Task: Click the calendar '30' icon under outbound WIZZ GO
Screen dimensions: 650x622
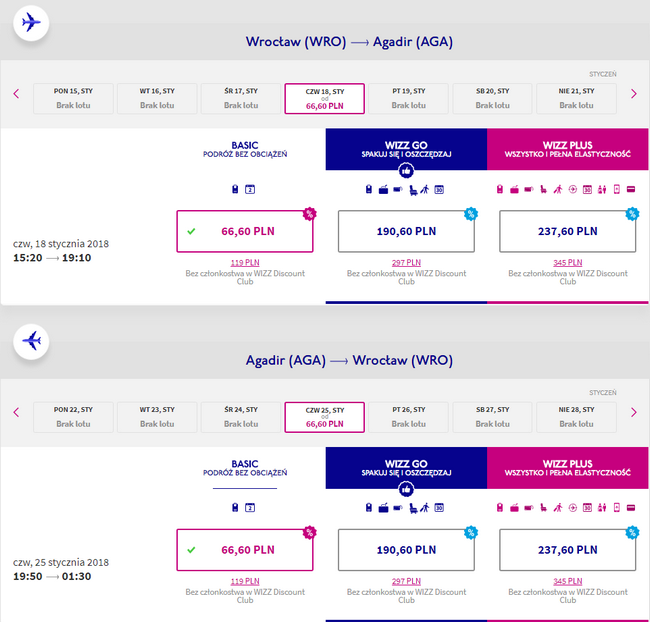Action: 439,190
